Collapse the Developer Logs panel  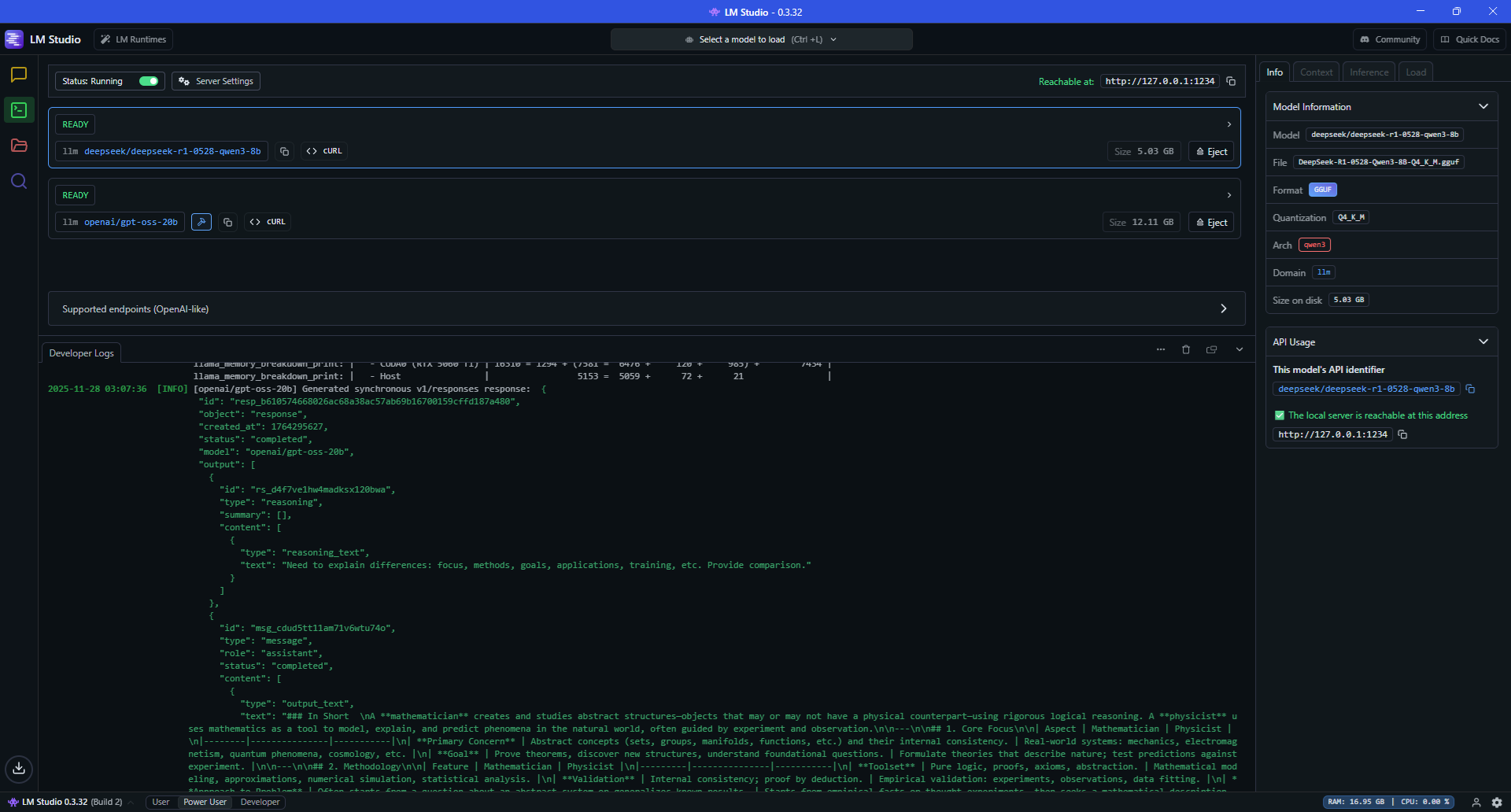tap(1239, 349)
